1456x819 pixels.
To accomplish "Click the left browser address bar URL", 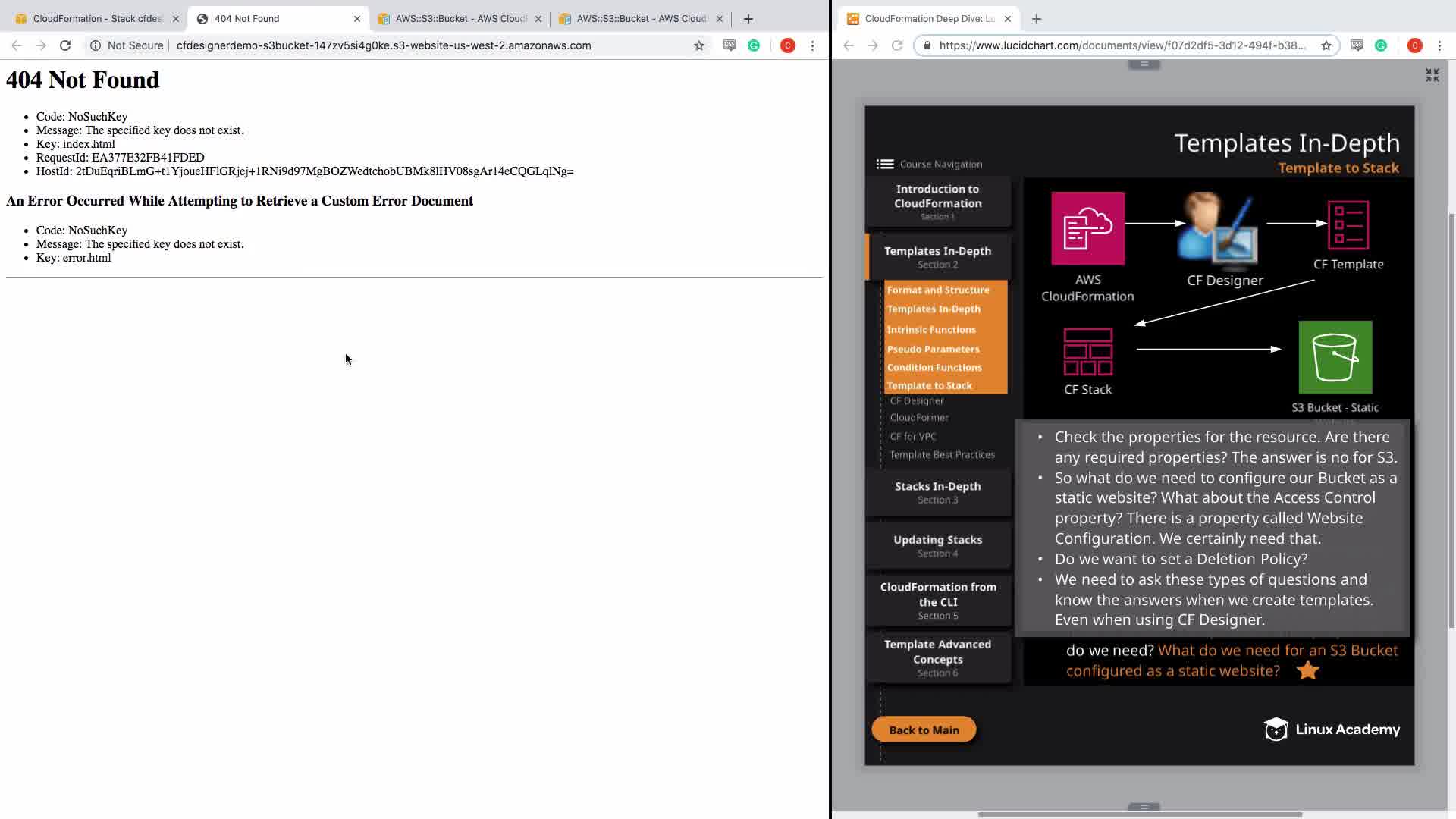I will (383, 45).
